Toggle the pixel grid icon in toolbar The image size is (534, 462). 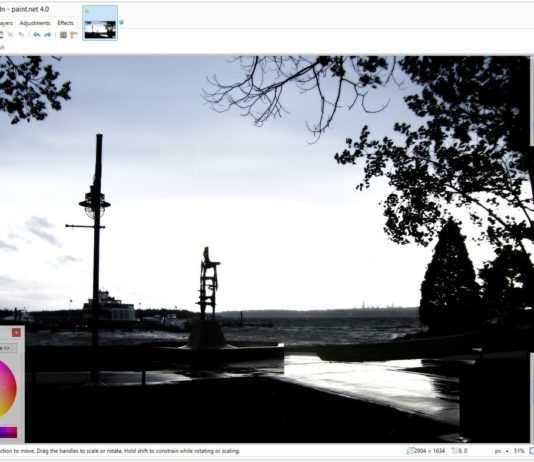pyautogui.click(x=63, y=35)
